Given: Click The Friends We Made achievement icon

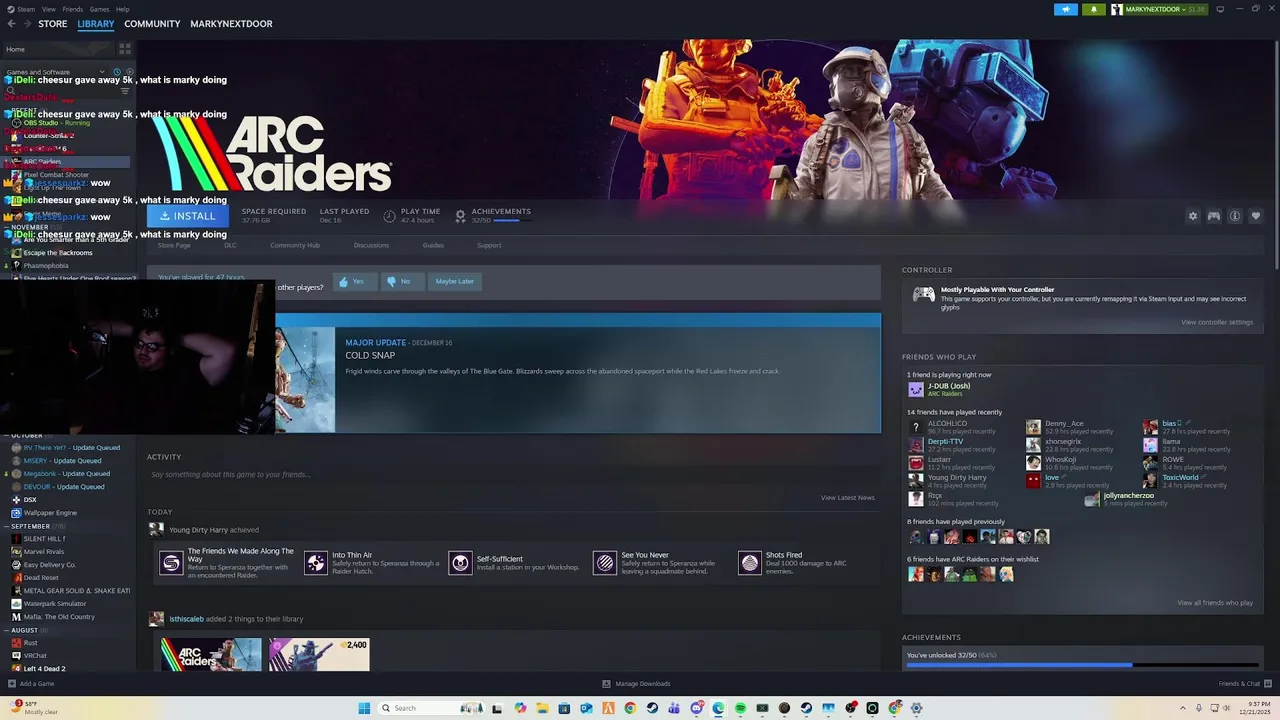Looking at the screenshot, I should click(171, 563).
